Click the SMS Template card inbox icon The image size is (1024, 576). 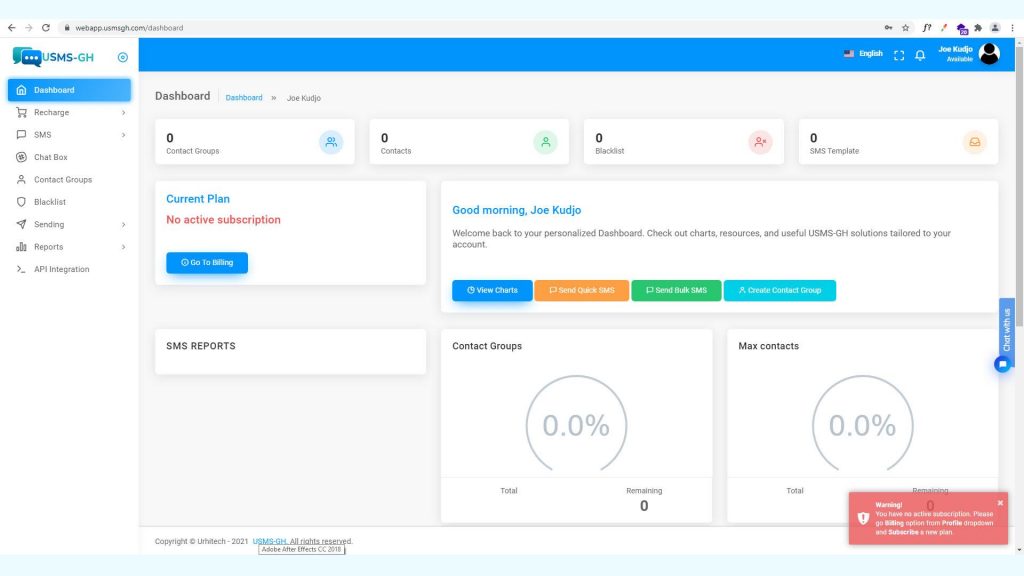pos(974,142)
